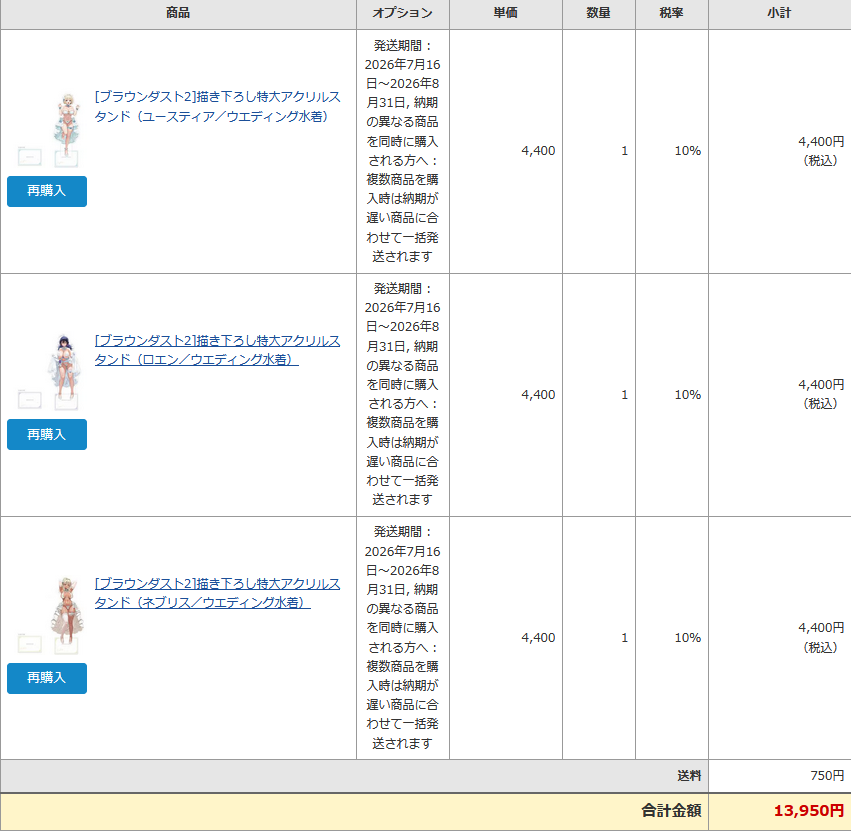Click the ロエン product thumbnail image
This screenshot has height=832, width=851.
point(49,372)
